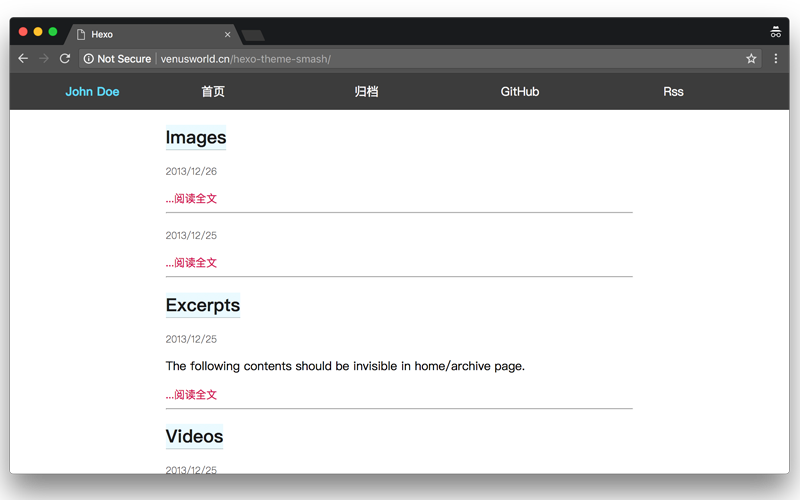Click 阅读全文 under the Images post
Viewport: 800px width, 500px height.
[192, 199]
